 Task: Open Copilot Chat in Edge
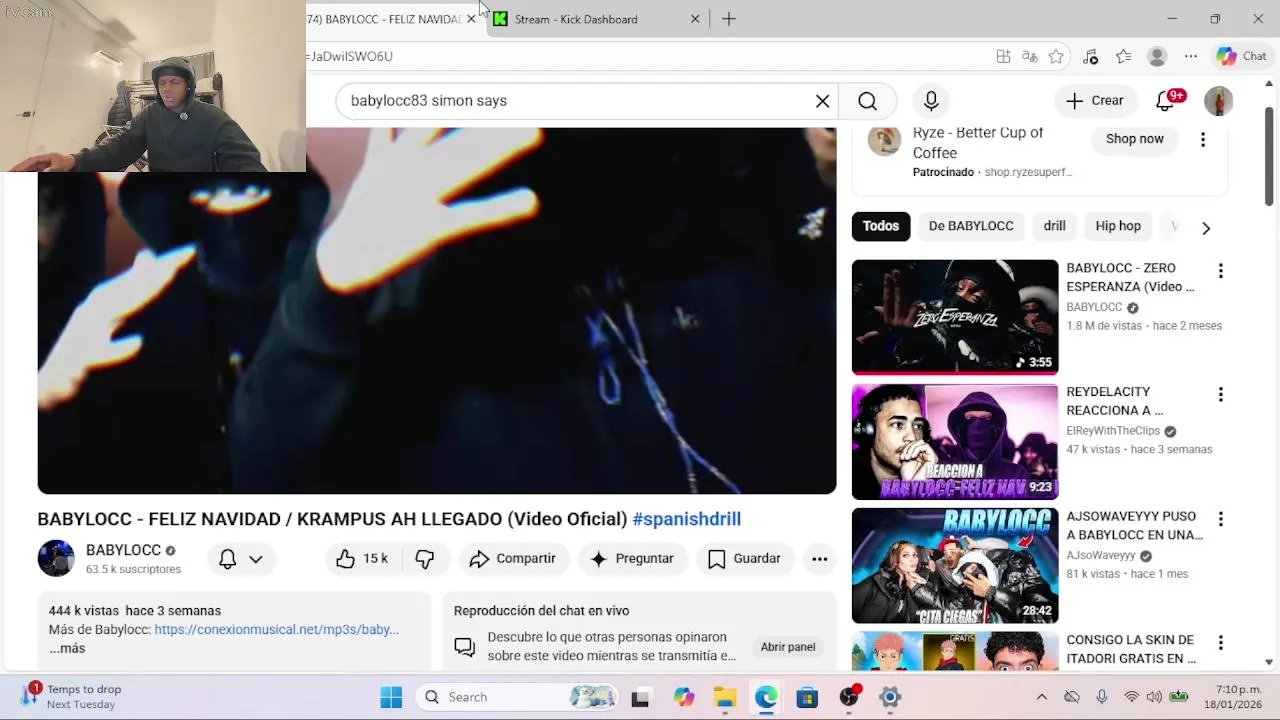(x=1242, y=57)
